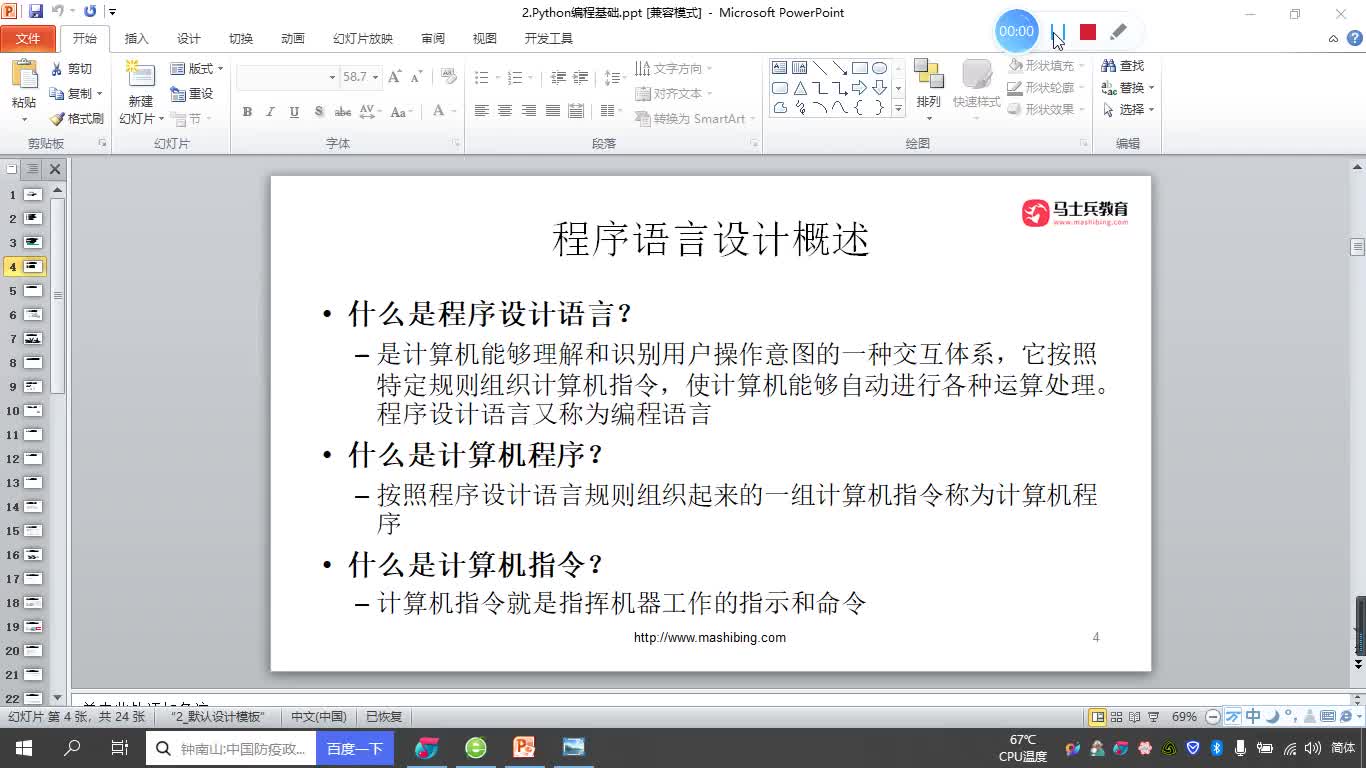This screenshot has height=768, width=1366.
Task: Toggle text shadow formatting
Action: 318,112
